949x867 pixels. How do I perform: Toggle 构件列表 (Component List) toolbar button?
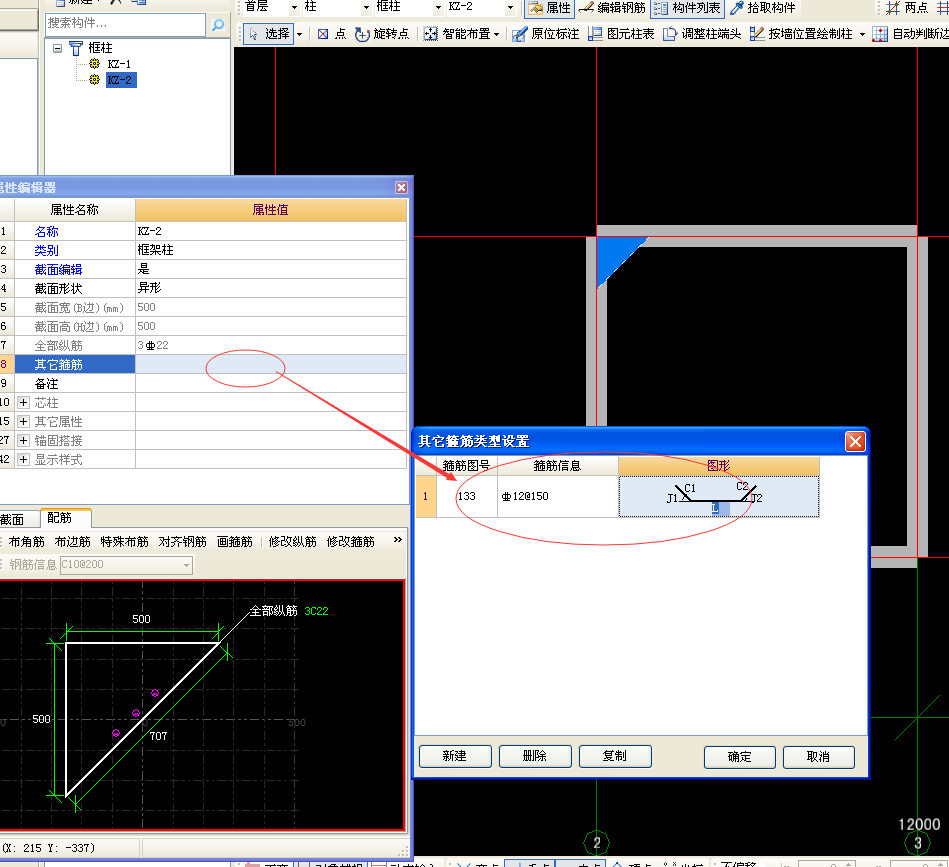click(x=688, y=8)
